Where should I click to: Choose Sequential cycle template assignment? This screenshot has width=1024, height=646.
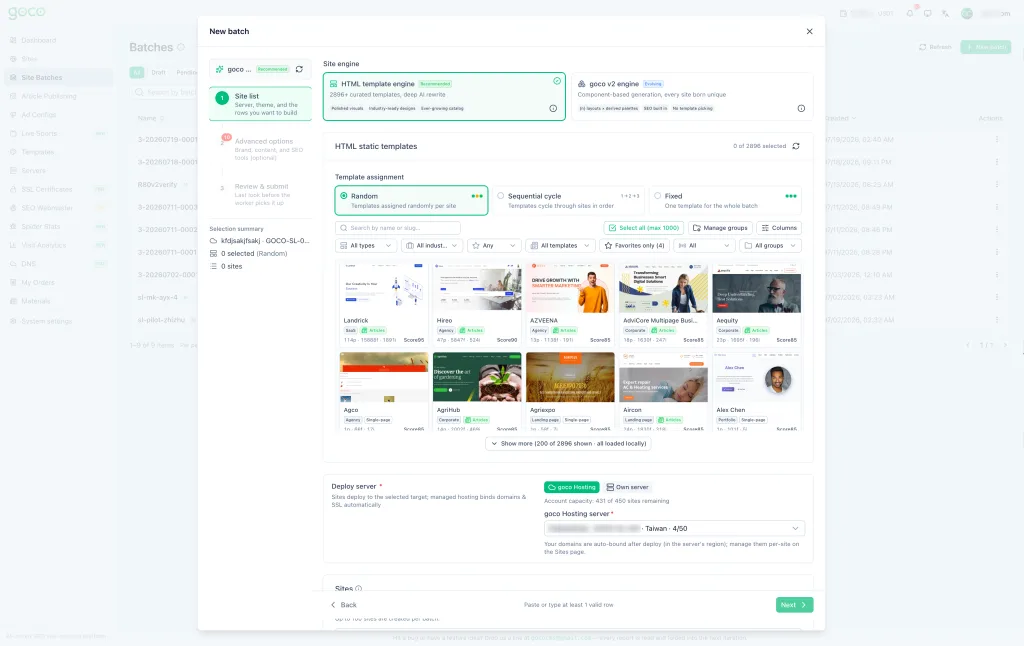(x=568, y=201)
